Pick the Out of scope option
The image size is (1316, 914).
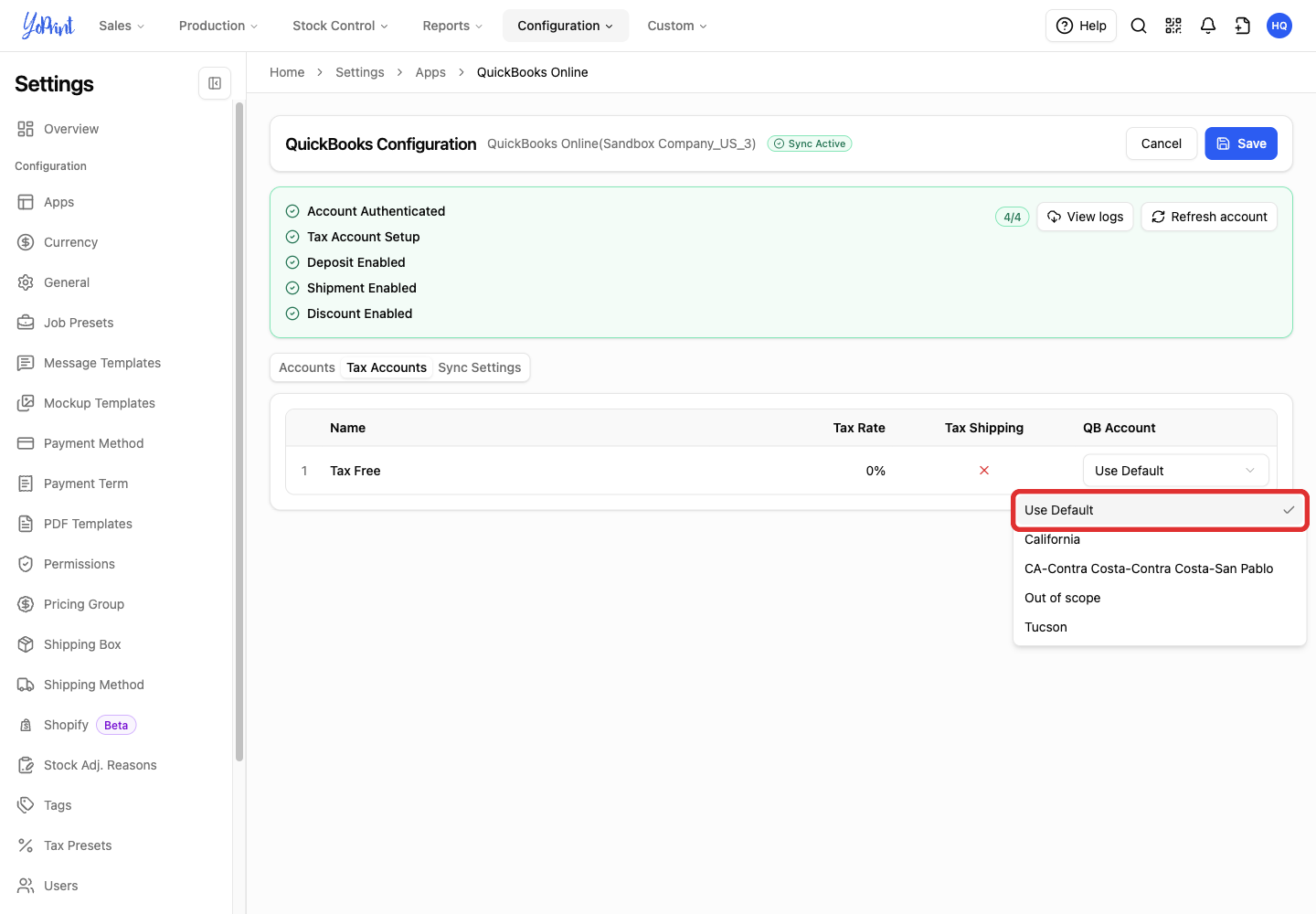pyautogui.click(x=1160, y=598)
